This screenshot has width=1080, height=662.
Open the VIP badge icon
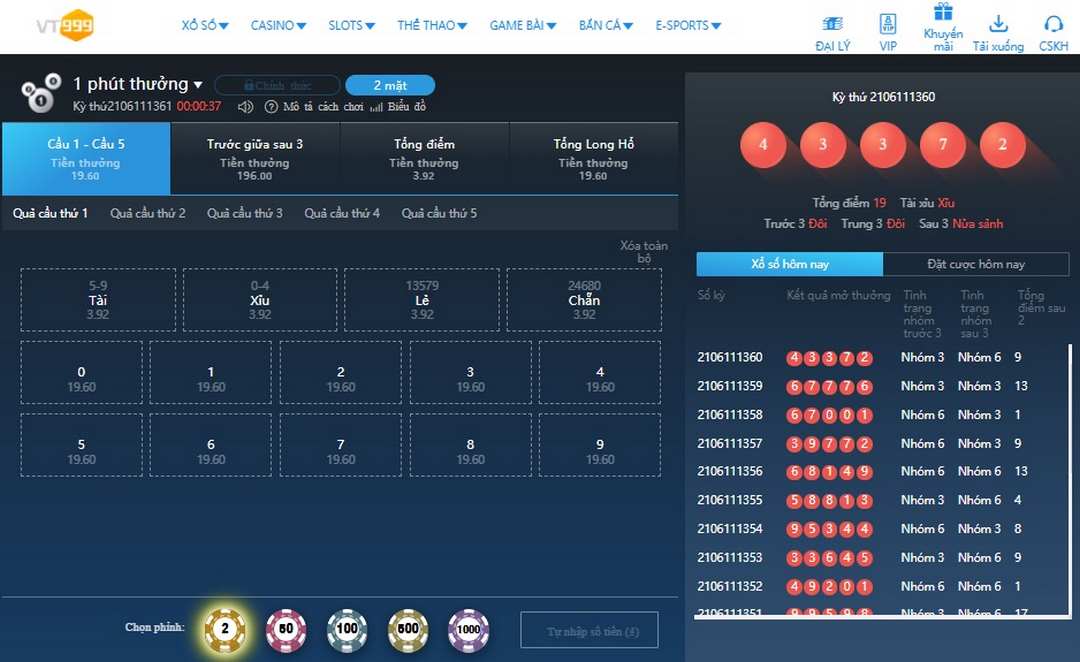coord(888,24)
